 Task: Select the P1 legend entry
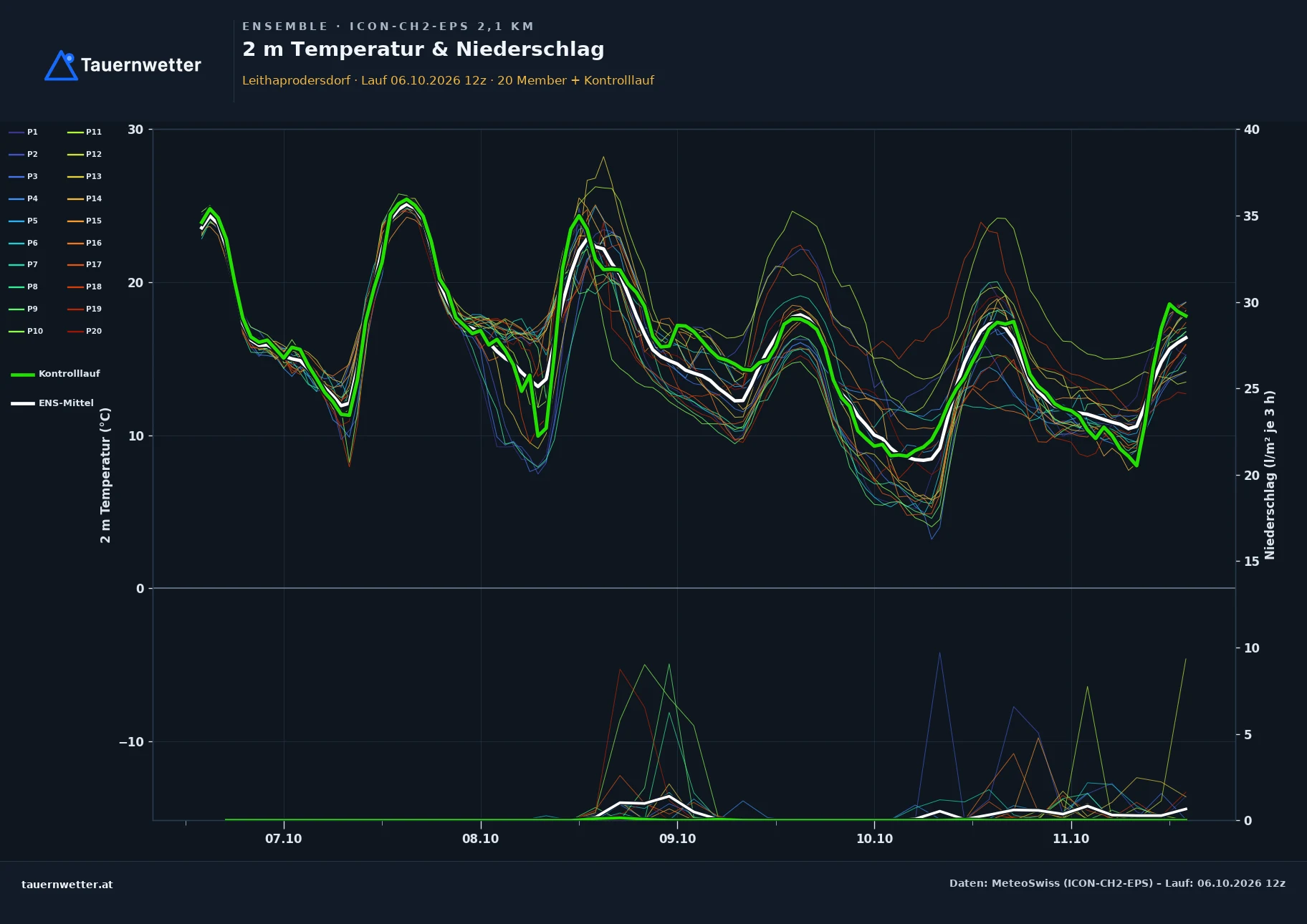click(x=24, y=132)
